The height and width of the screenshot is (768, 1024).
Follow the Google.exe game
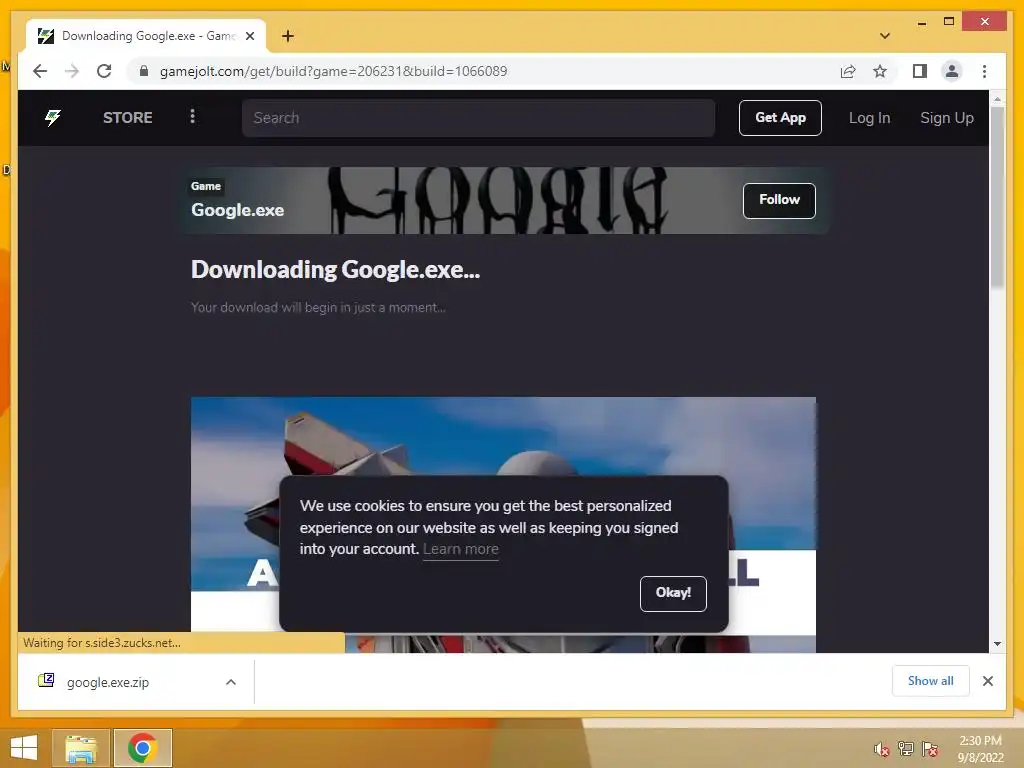(x=778, y=200)
